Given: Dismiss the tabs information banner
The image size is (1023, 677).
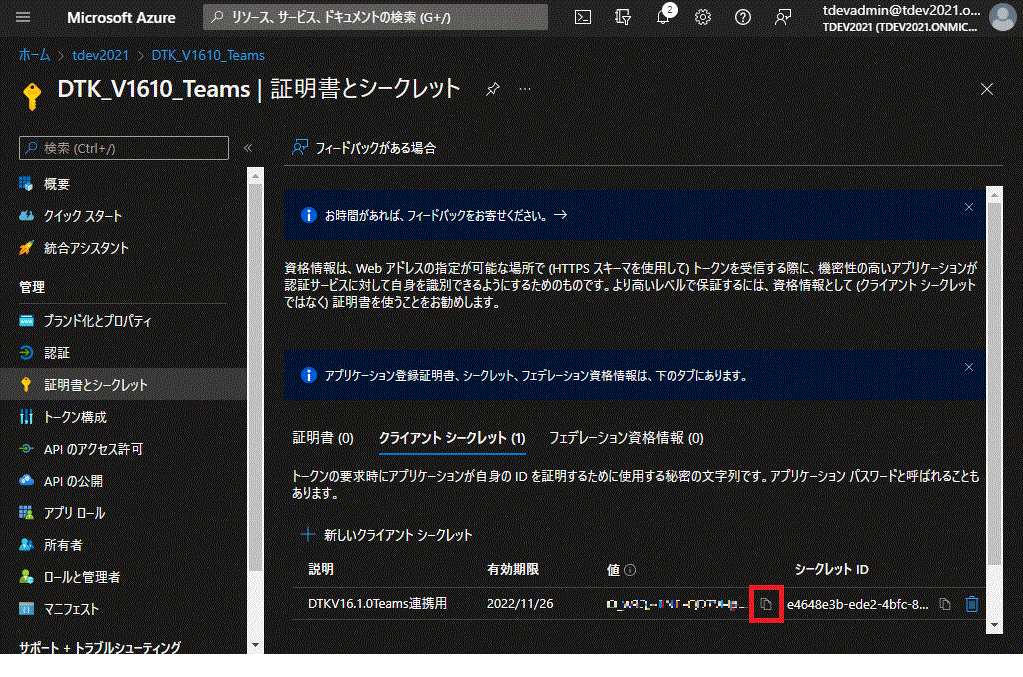Looking at the screenshot, I should point(969,367).
